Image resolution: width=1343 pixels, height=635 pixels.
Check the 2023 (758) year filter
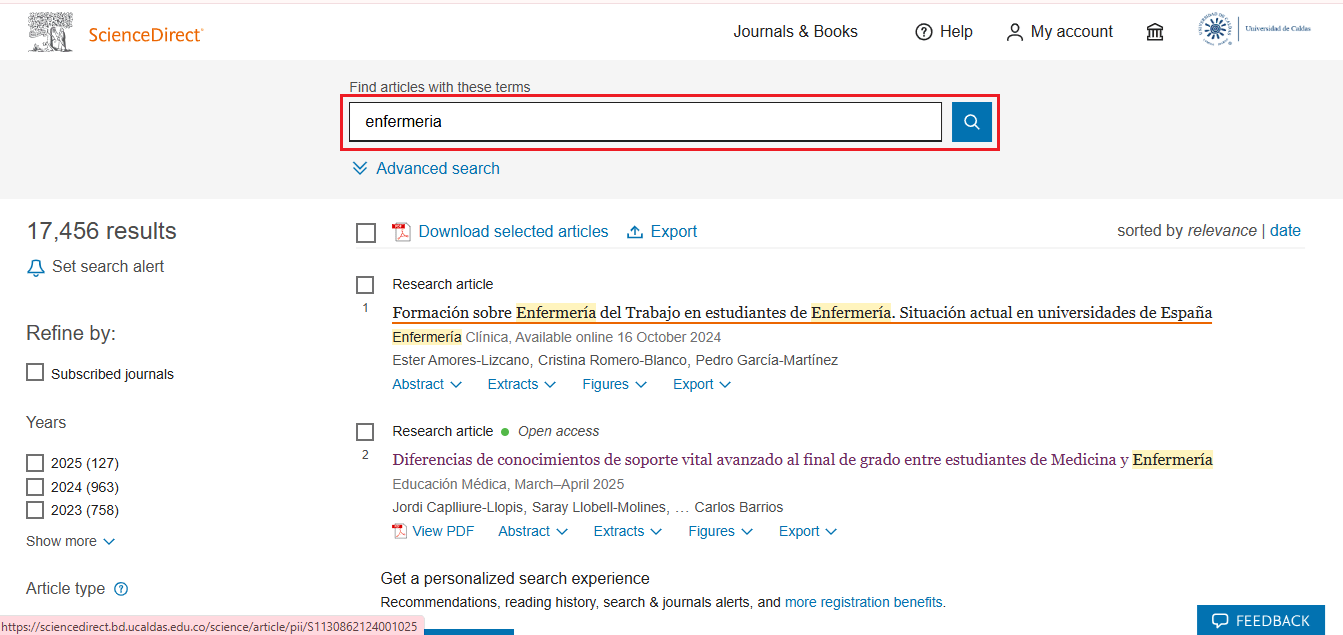[35, 510]
